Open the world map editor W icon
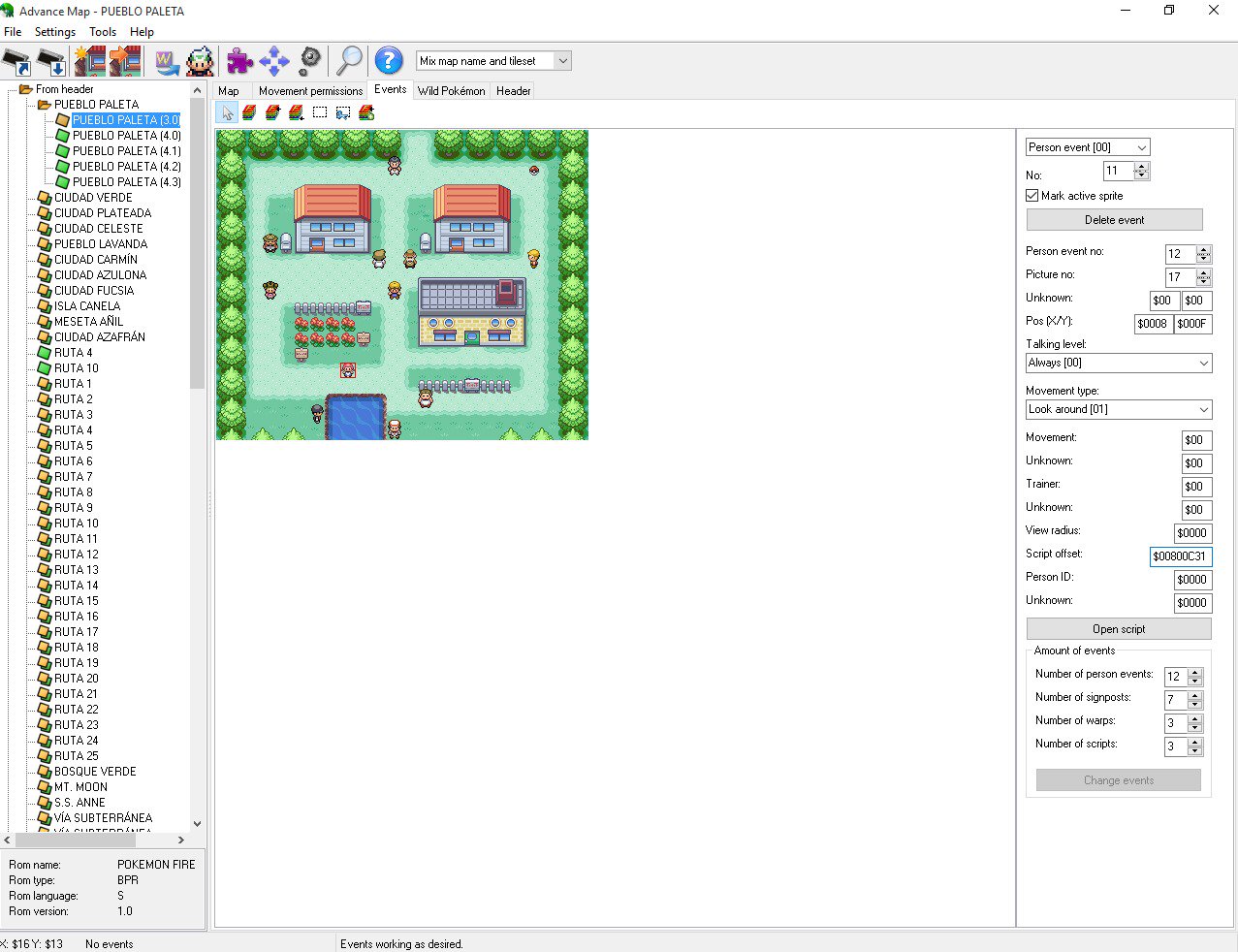Screen dimensions: 1238x952 pos(166,61)
